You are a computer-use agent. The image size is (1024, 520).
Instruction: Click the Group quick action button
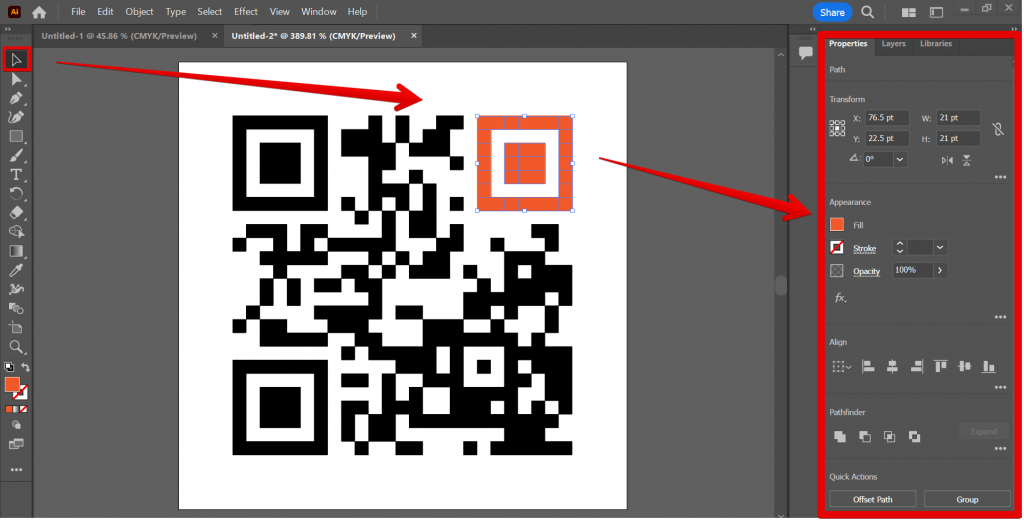point(967,500)
